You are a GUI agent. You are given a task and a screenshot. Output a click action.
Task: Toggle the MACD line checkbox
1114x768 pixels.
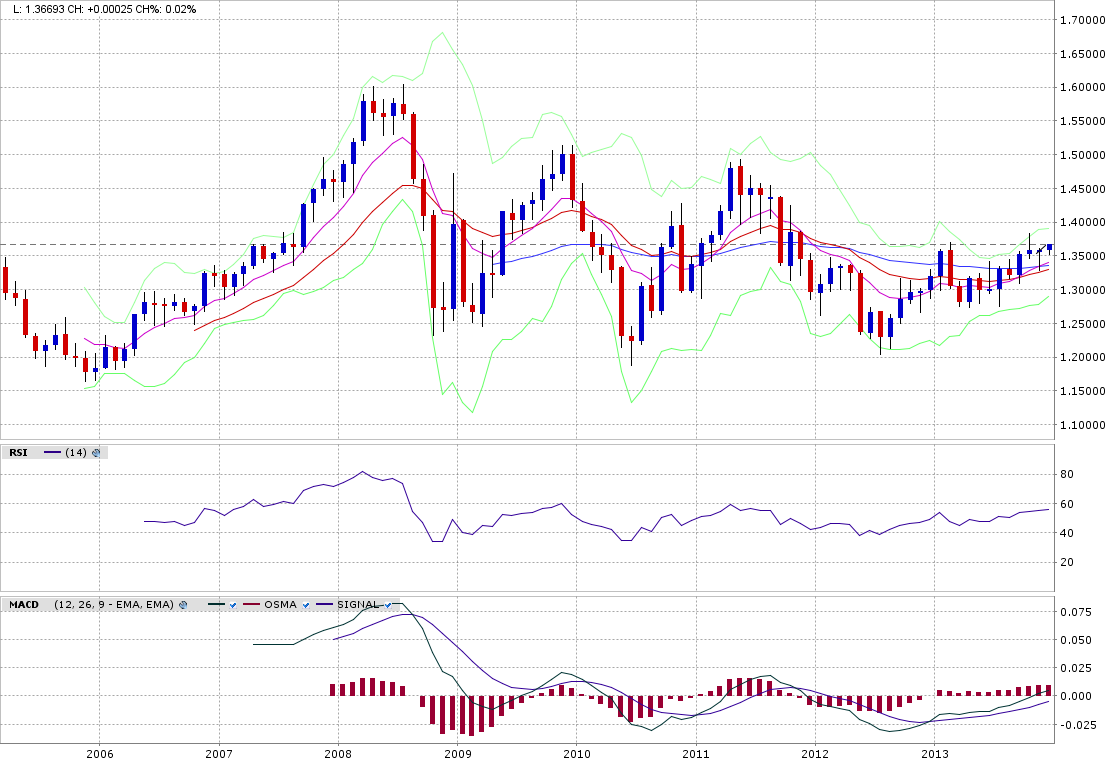coord(232,605)
